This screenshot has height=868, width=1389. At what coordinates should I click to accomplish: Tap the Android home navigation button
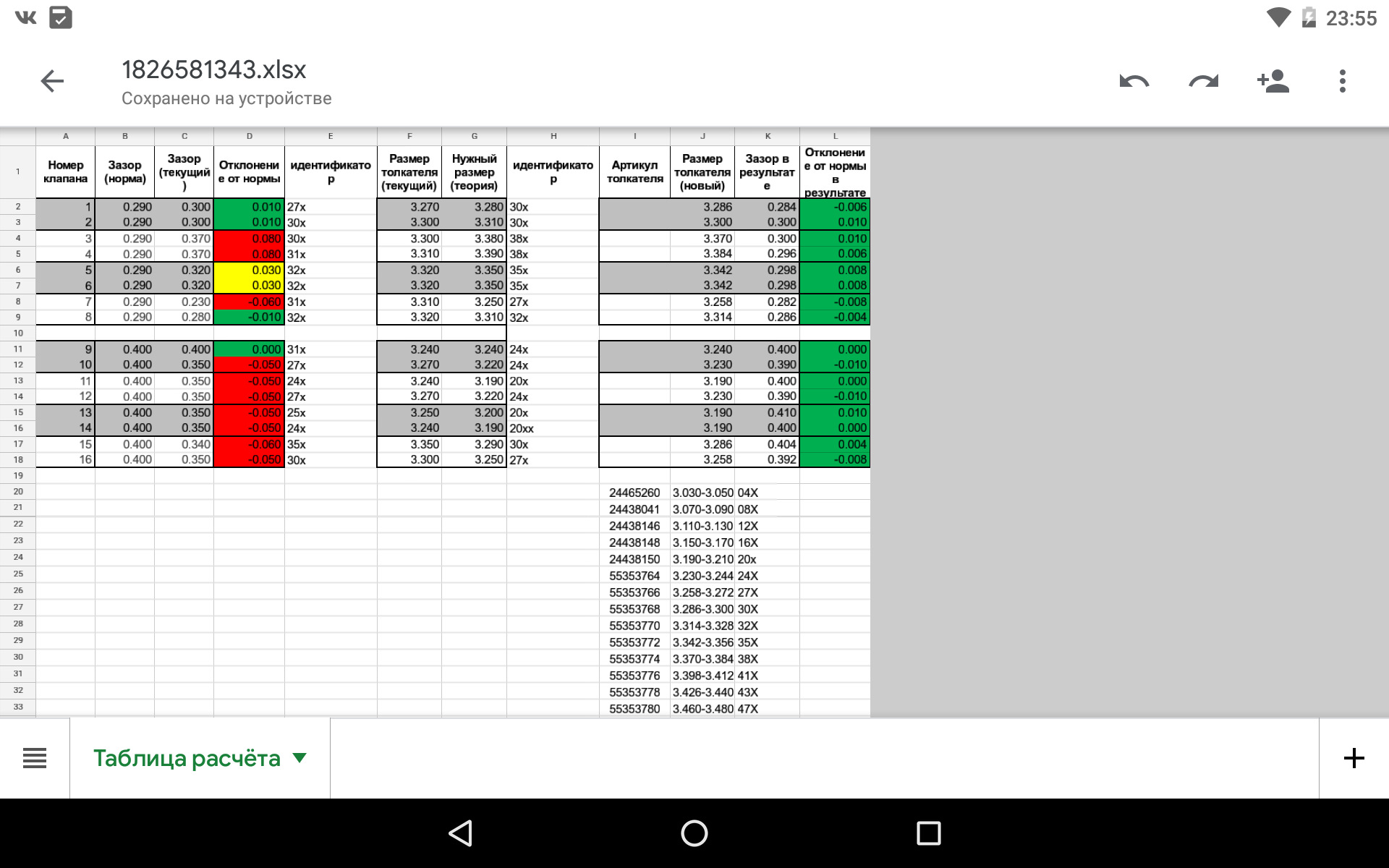(x=694, y=833)
